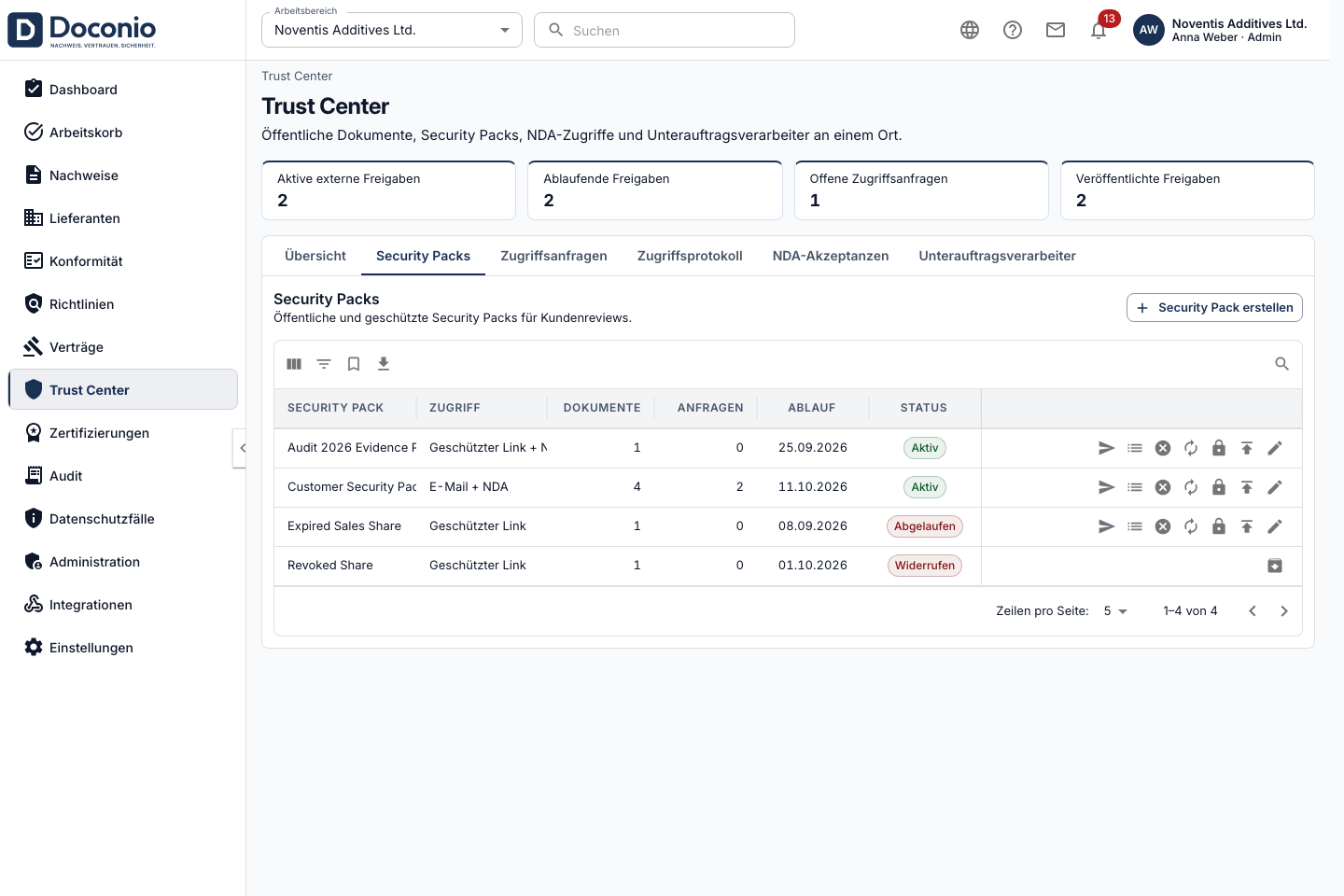Click publish arrow icon for Audit 2026 Evidence
The height and width of the screenshot is (896, 1344).
pos(1247,448)
